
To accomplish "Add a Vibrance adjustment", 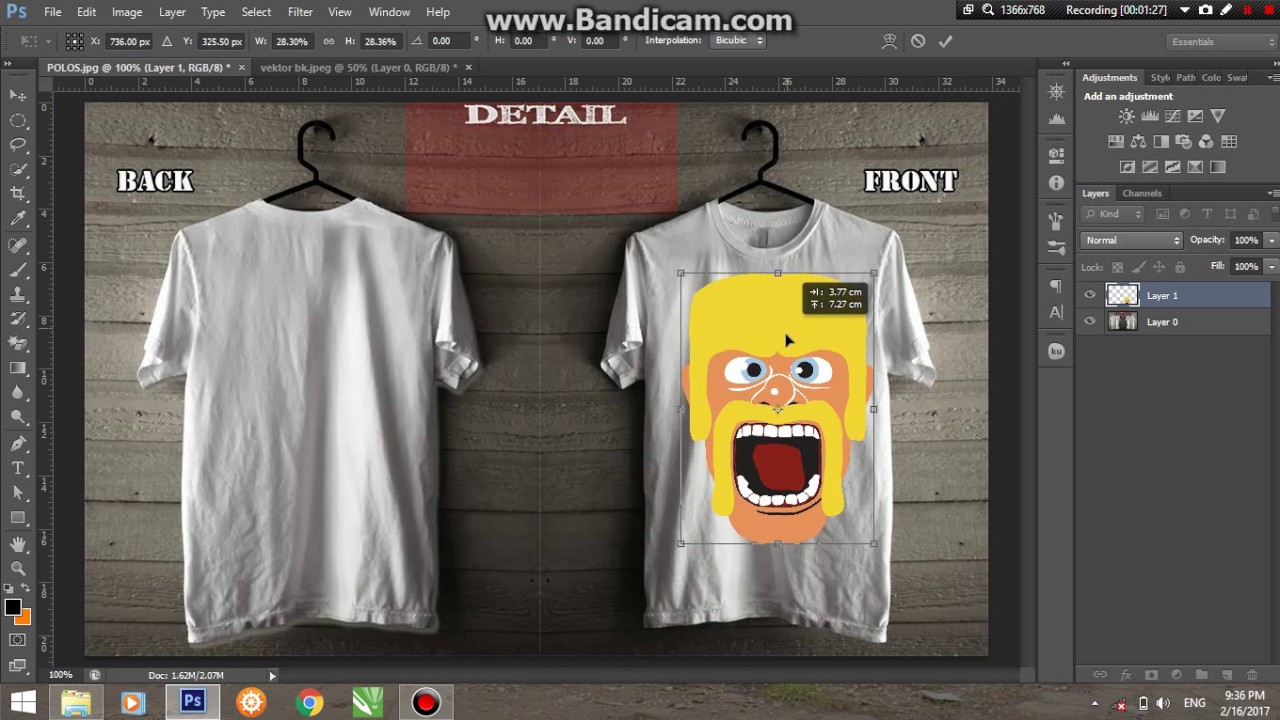I will (1218, 116).
